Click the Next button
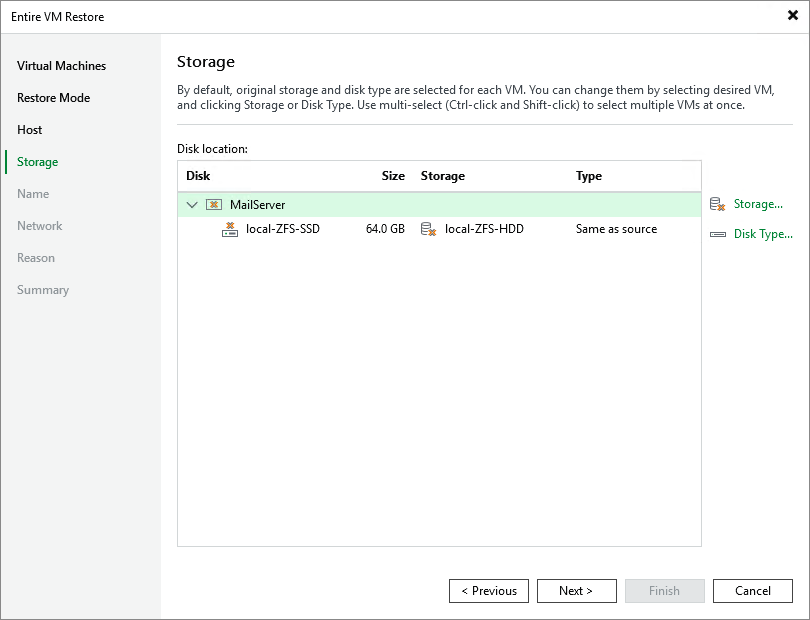810x620 pixels. tap(577, 590)
